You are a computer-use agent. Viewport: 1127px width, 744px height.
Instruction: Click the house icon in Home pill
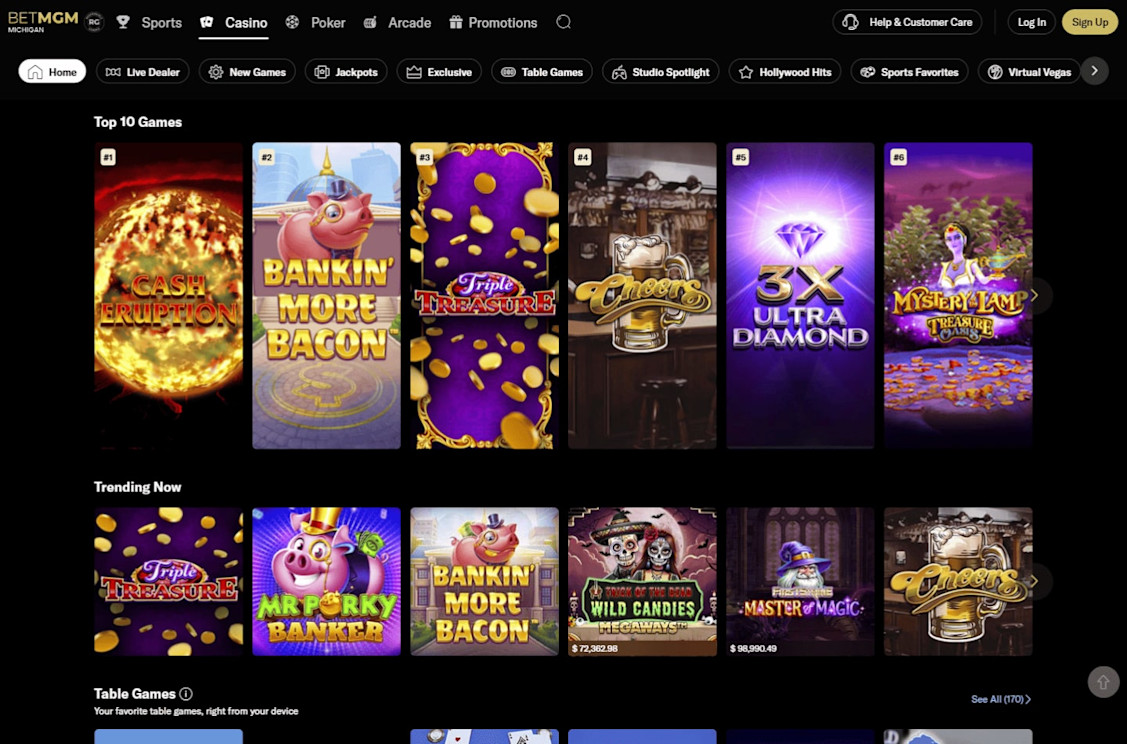[x=35, y=72]
